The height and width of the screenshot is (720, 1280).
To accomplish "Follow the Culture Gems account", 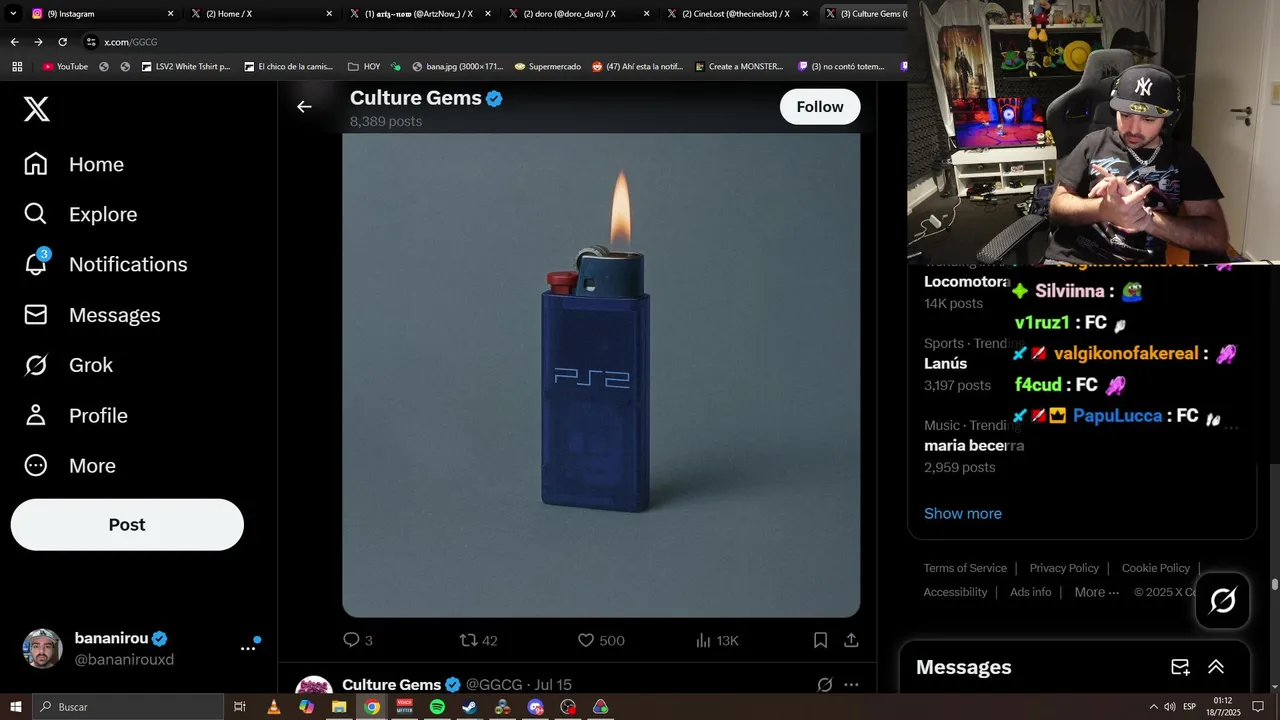I will [820, 107].
